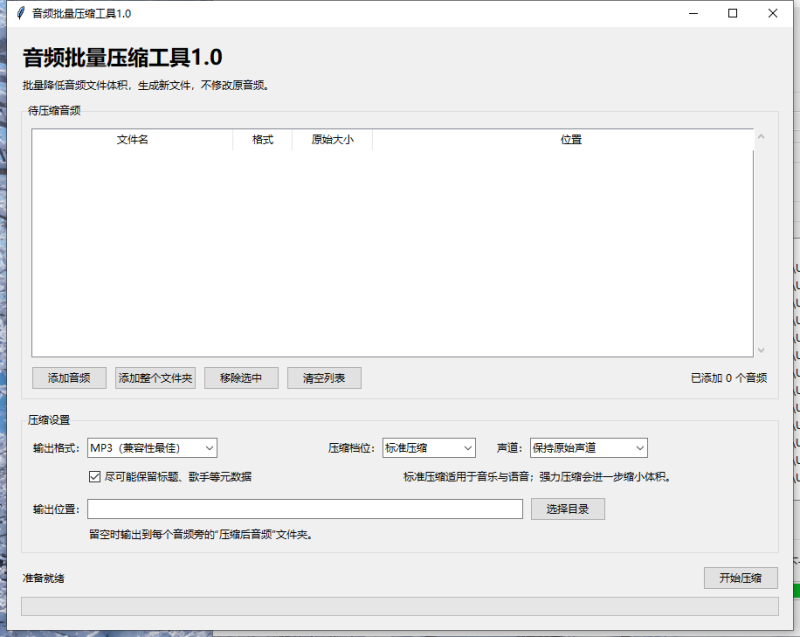
Task: Minimize the window
Action: (693, 13)
